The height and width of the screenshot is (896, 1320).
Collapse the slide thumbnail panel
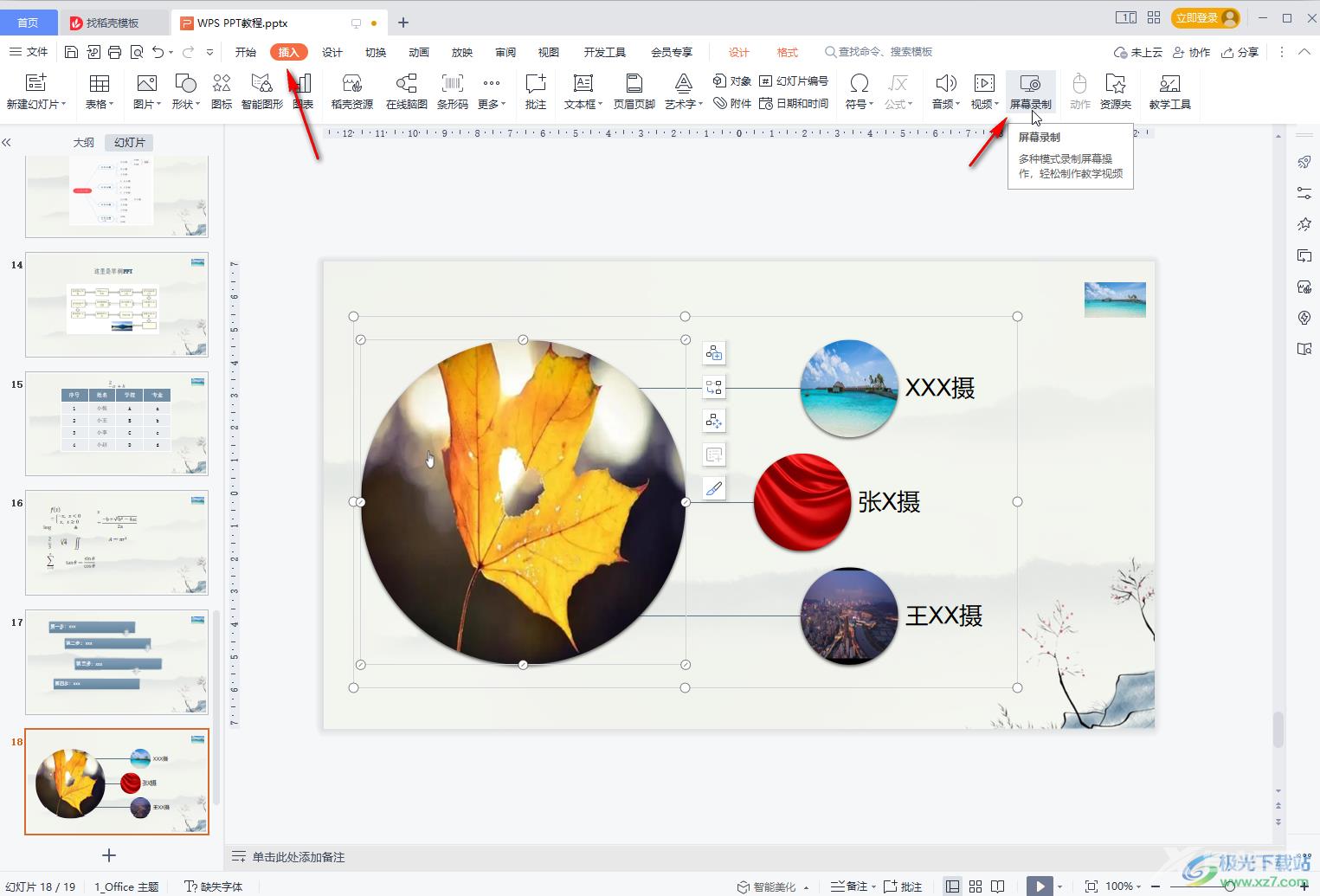(7, 142)
